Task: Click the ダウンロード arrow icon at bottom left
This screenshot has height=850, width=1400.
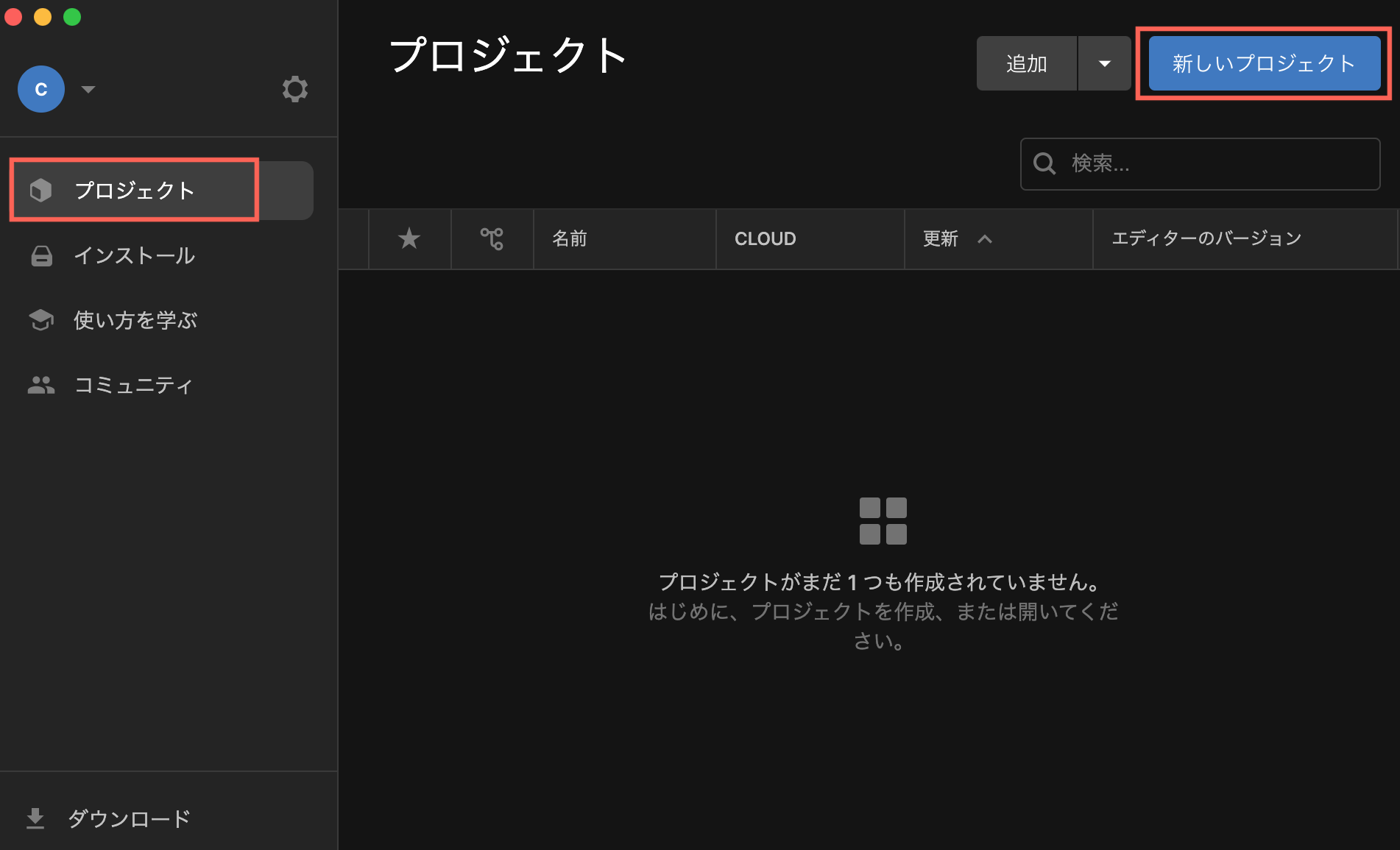Action: click(35, 818)
